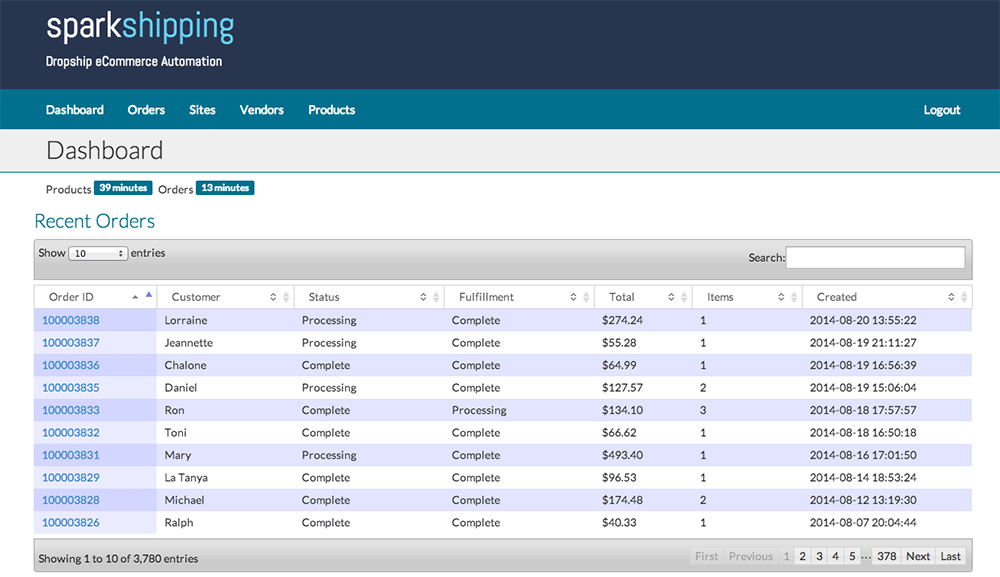
Task: Go to the Vendors menu item
Action: click(262, 110)
